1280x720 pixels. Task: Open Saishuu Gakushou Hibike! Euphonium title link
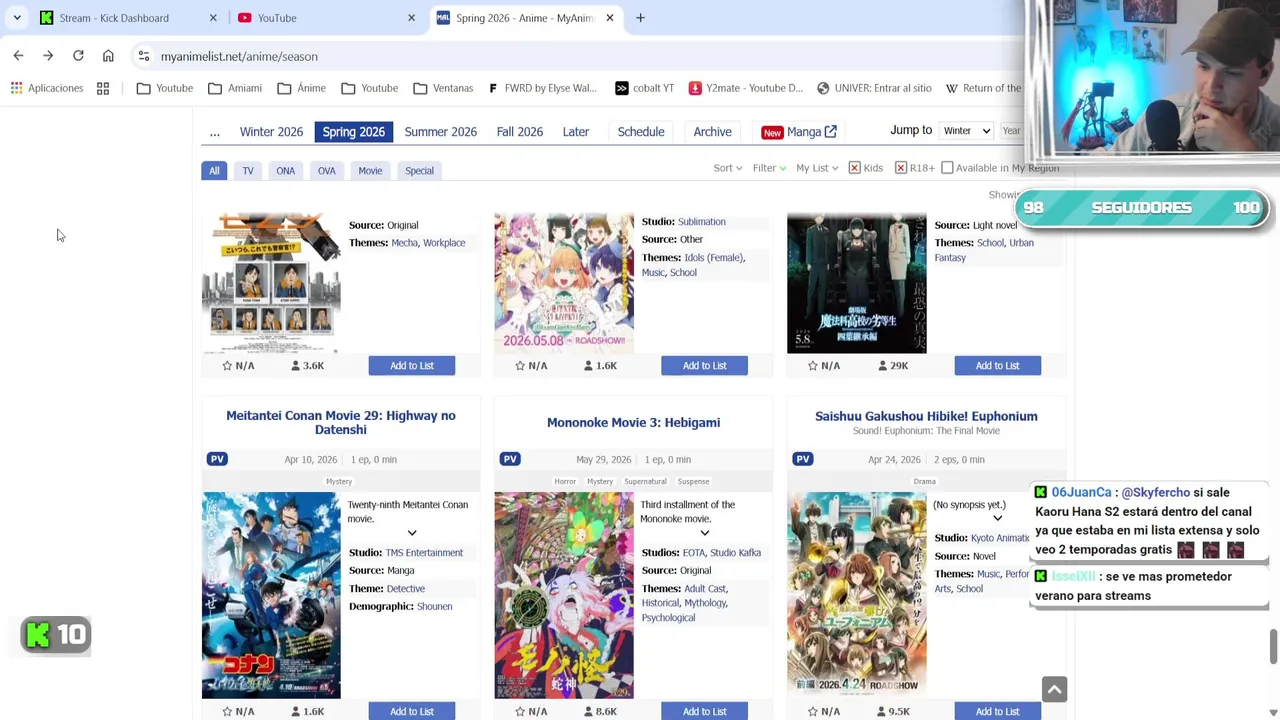[x=926, y=416]
